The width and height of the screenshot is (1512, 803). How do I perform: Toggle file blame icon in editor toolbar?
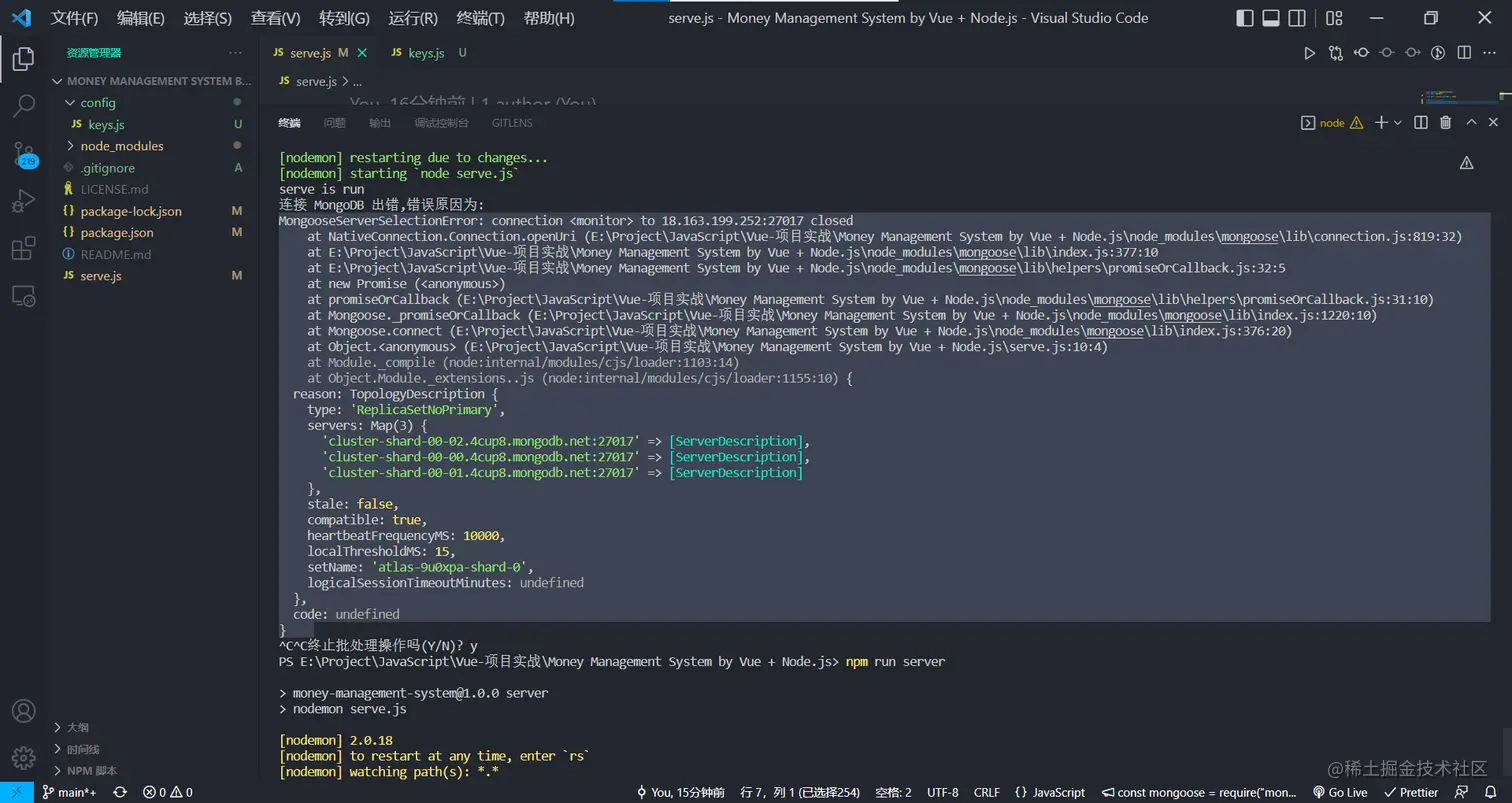(1439, 53)
